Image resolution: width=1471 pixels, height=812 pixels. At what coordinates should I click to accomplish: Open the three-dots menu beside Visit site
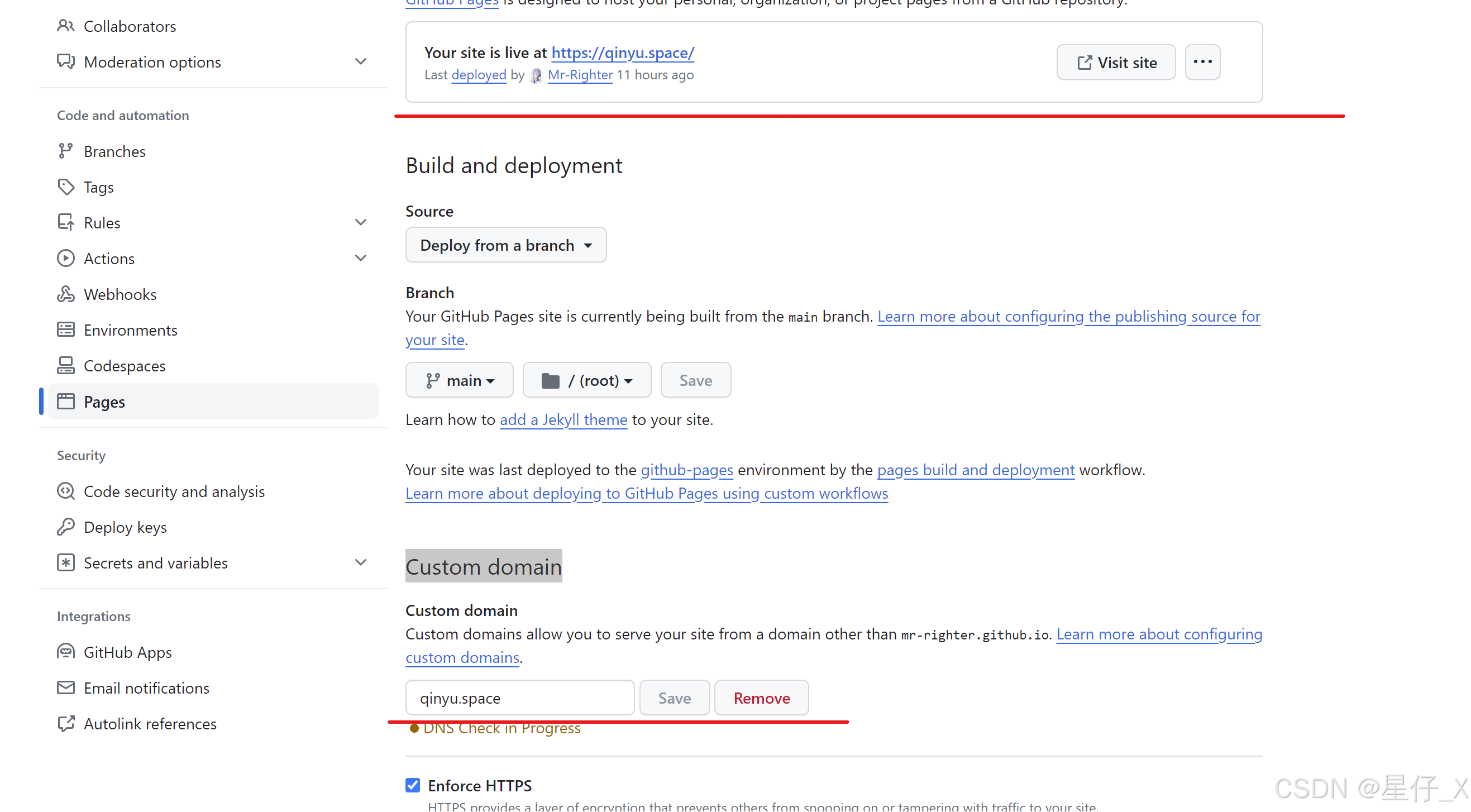[1202, 61]
